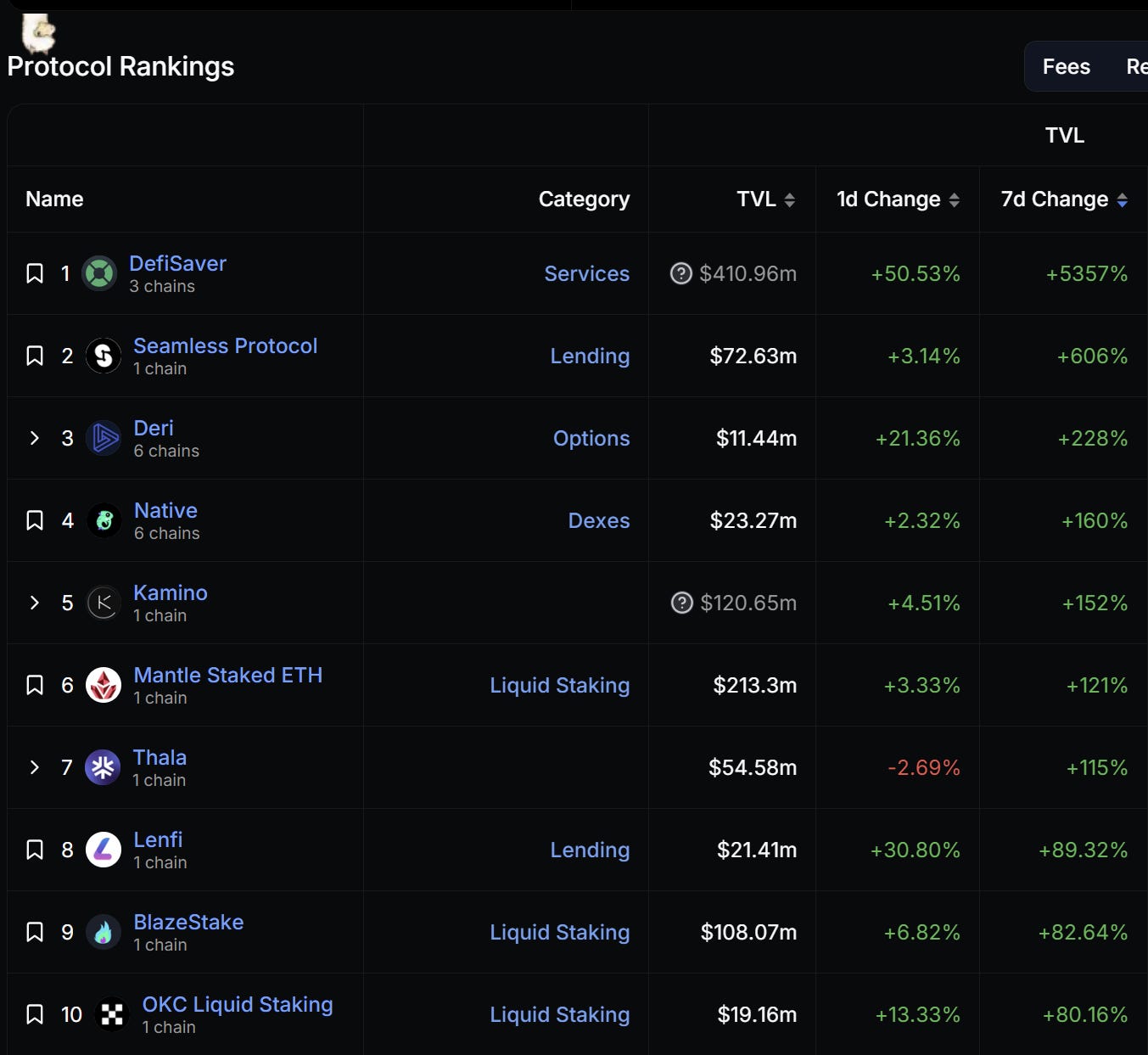
Task: Click the Category column header
Action: 584,199
